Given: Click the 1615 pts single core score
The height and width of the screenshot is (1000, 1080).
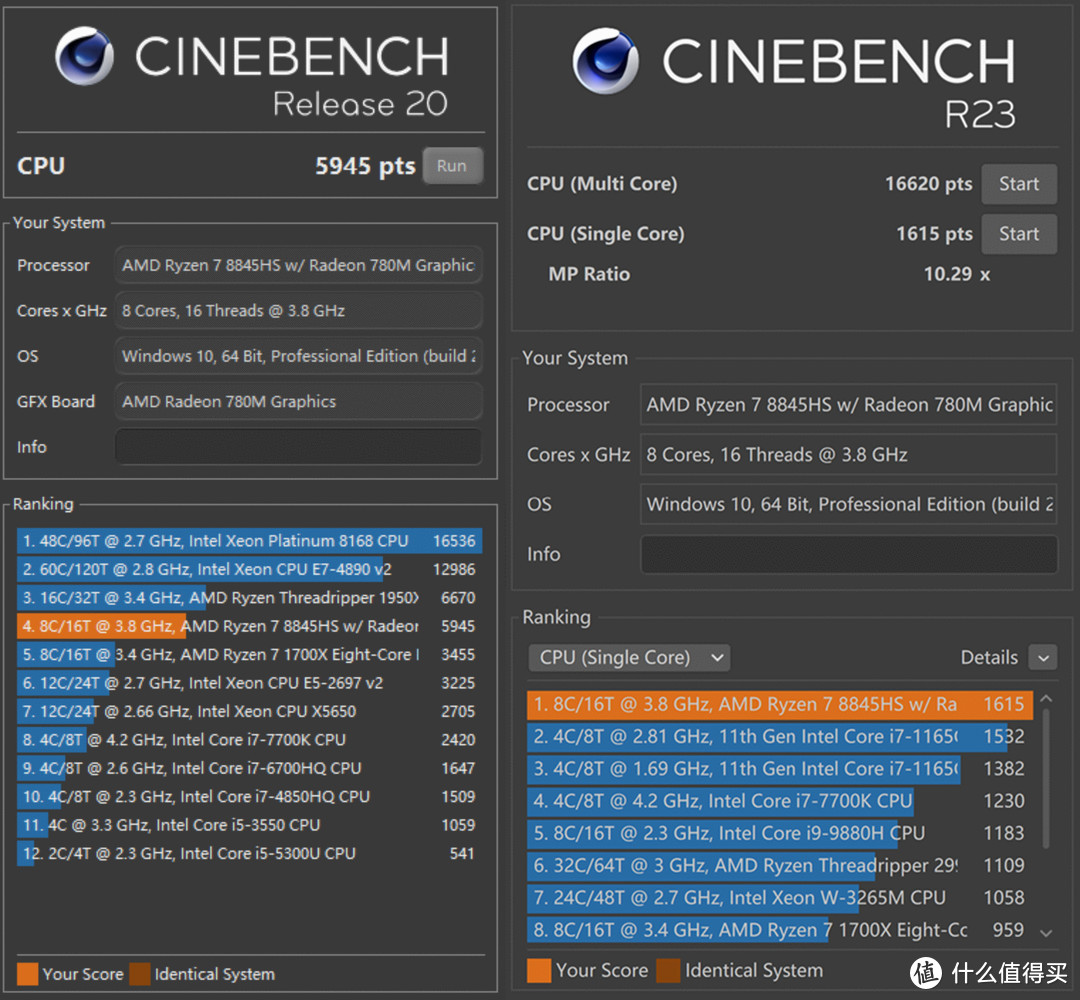Looking at the screenshot, I should click(934, 234).
